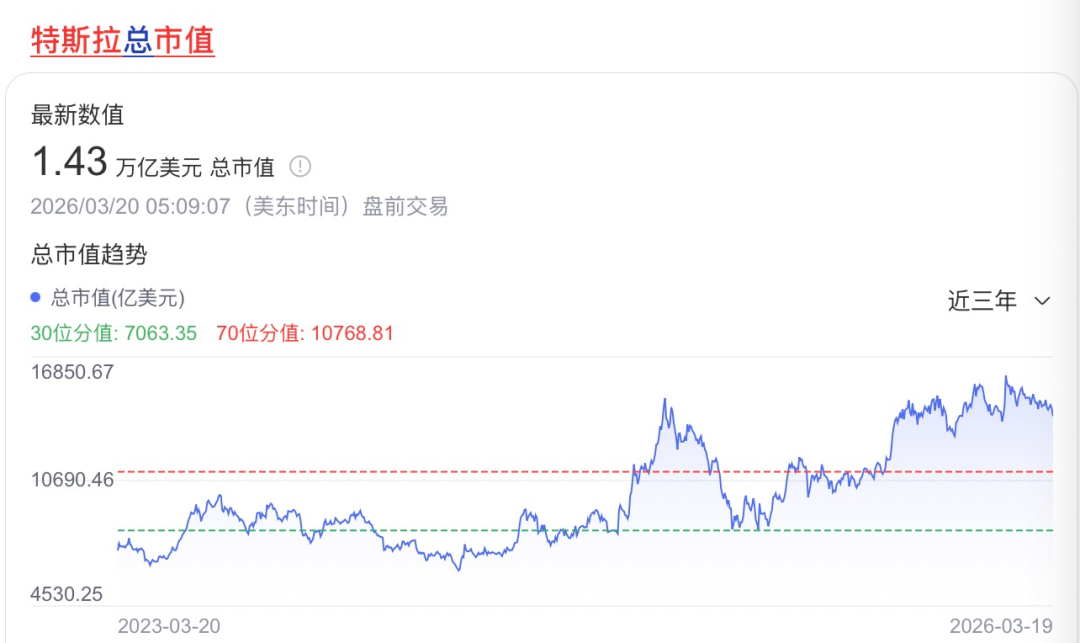
Task: Open the 特斯拉 link in the title
Action: coord(76,41)
